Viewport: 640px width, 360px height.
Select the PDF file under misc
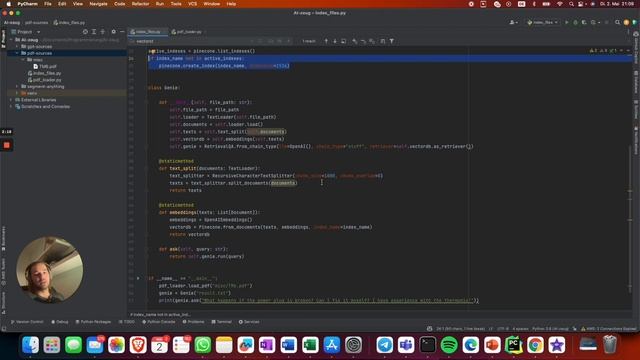[45, 67]
